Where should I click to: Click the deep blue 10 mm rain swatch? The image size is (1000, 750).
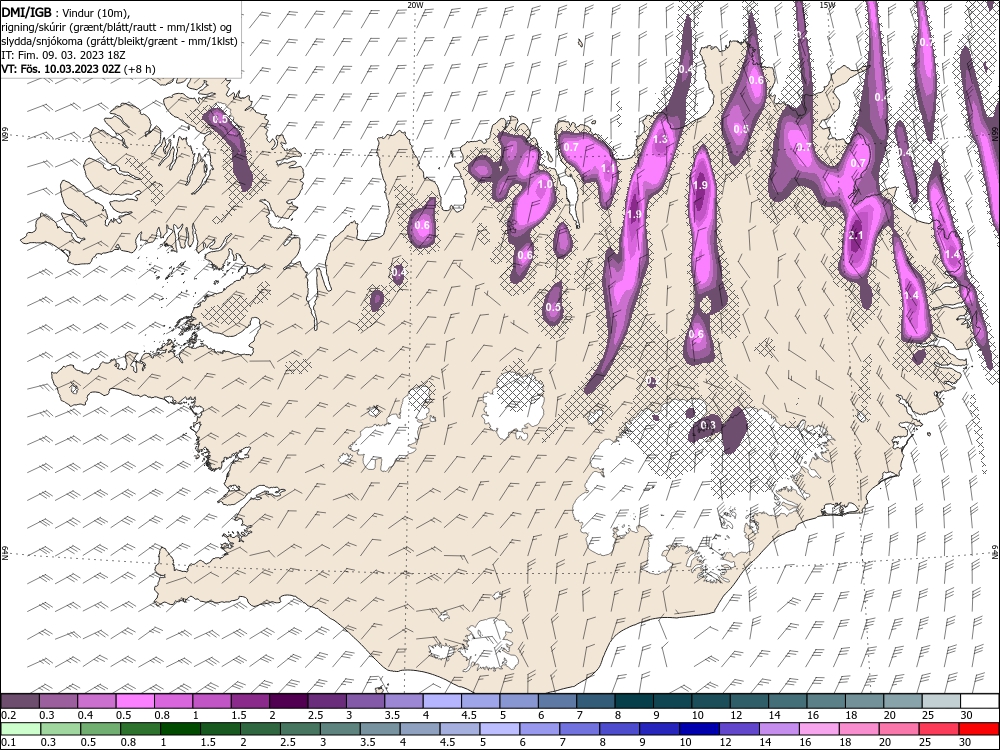699,729
